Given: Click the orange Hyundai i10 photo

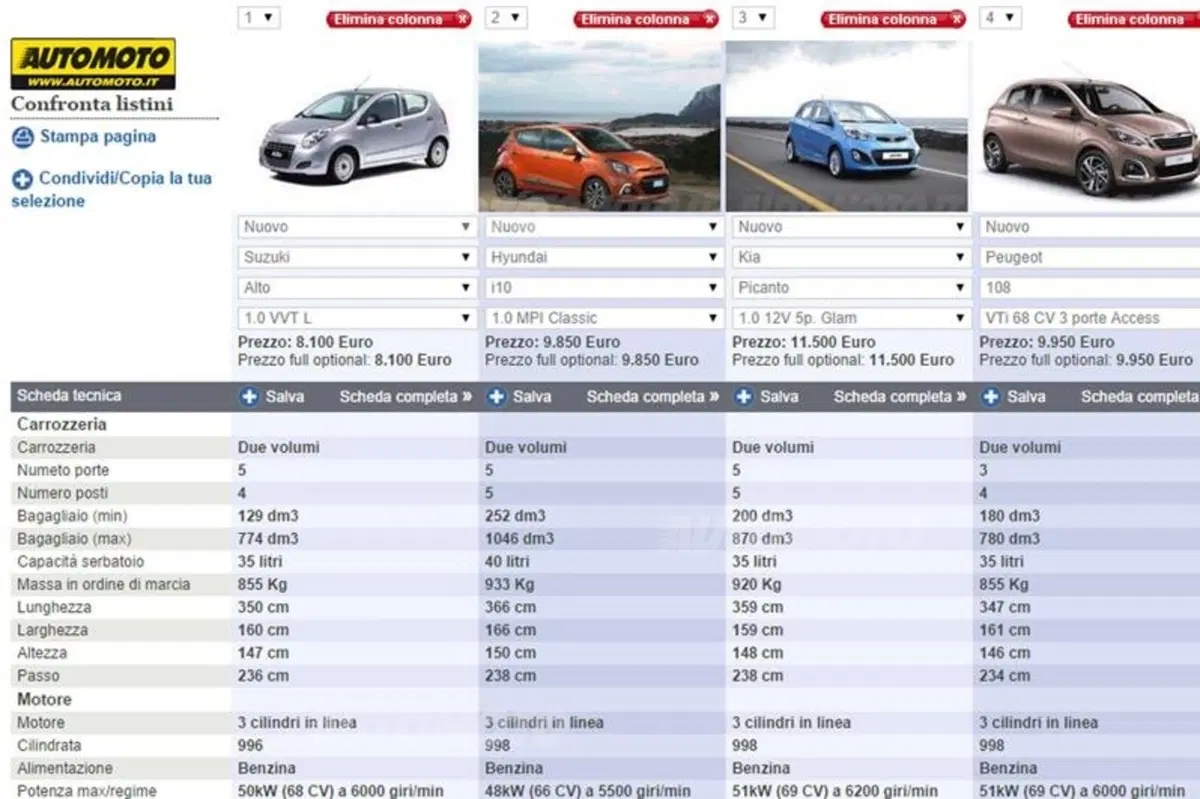Looking at the screenshot, I should pos(600,126).
